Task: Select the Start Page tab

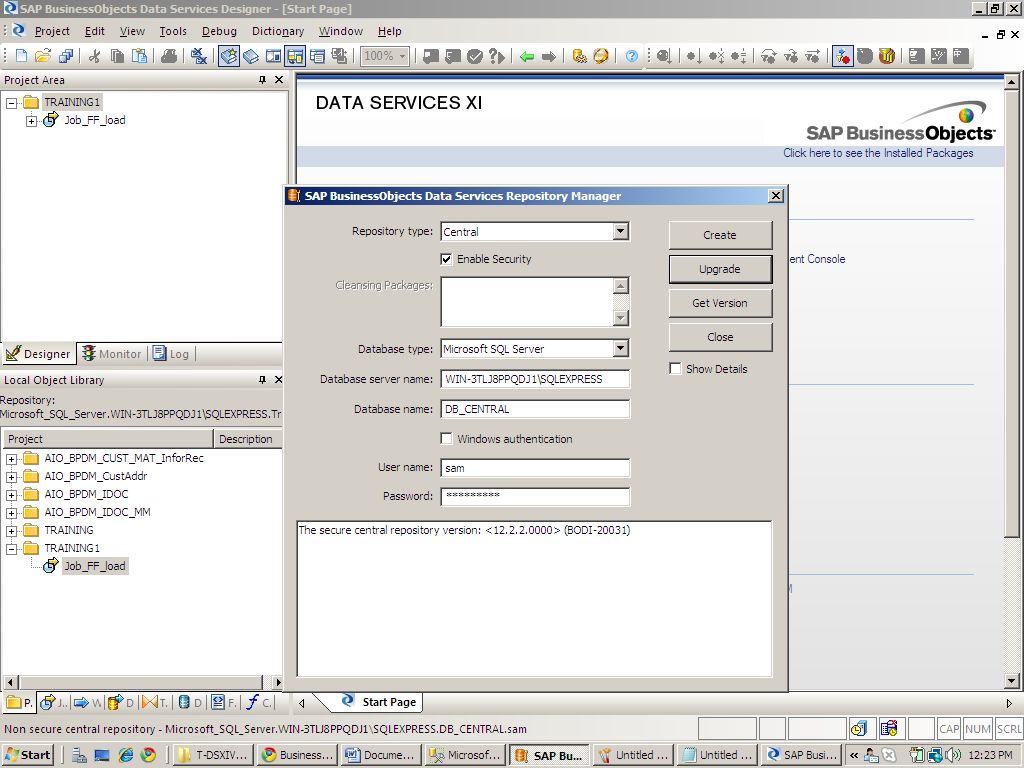Action: click(381, 702)
